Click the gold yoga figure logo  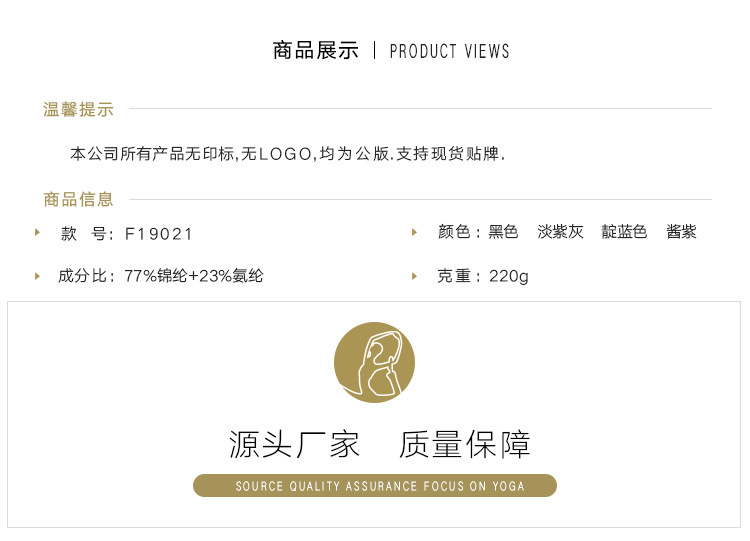click(x=374, y=363)
